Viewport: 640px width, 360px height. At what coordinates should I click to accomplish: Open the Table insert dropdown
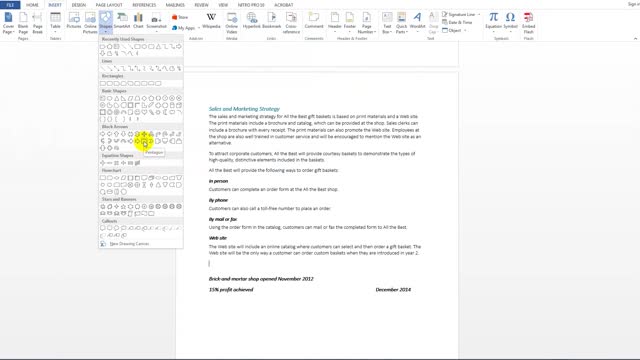55,23
